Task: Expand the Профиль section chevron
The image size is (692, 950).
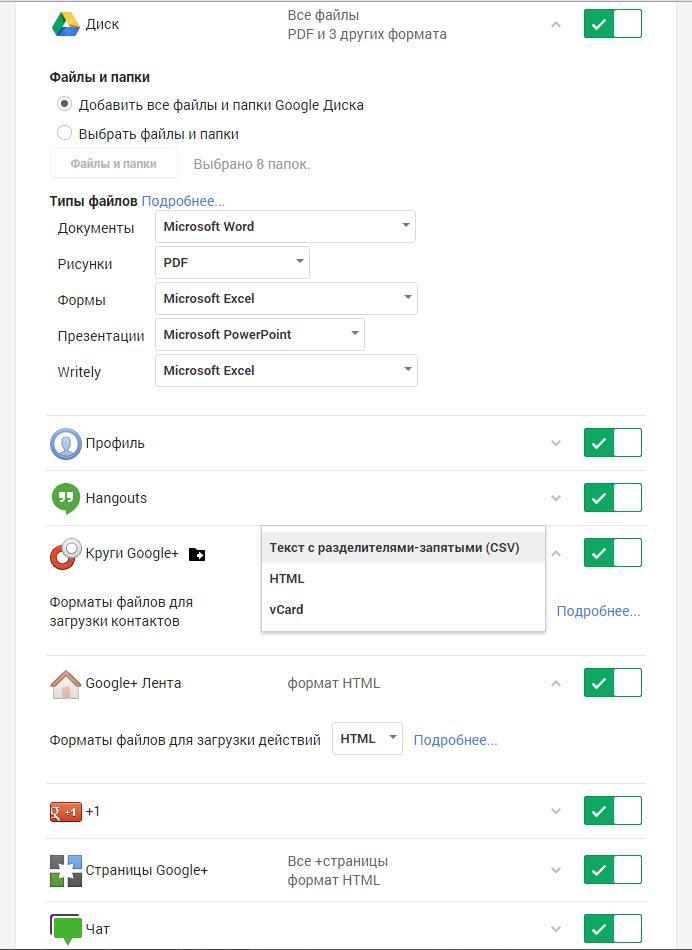Action: [x=556, y=443]
